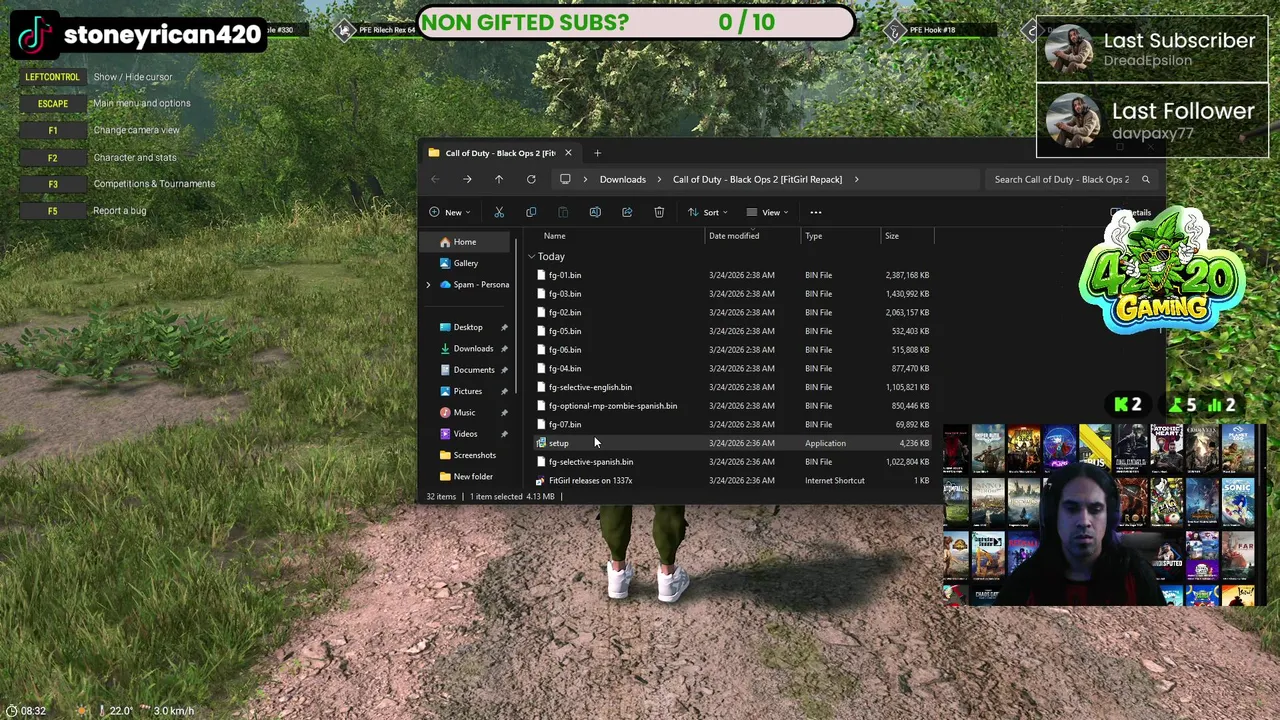Viewport: 1280px width, 720px height.
Task: Collapse the Today group
Action: (531, 257)
